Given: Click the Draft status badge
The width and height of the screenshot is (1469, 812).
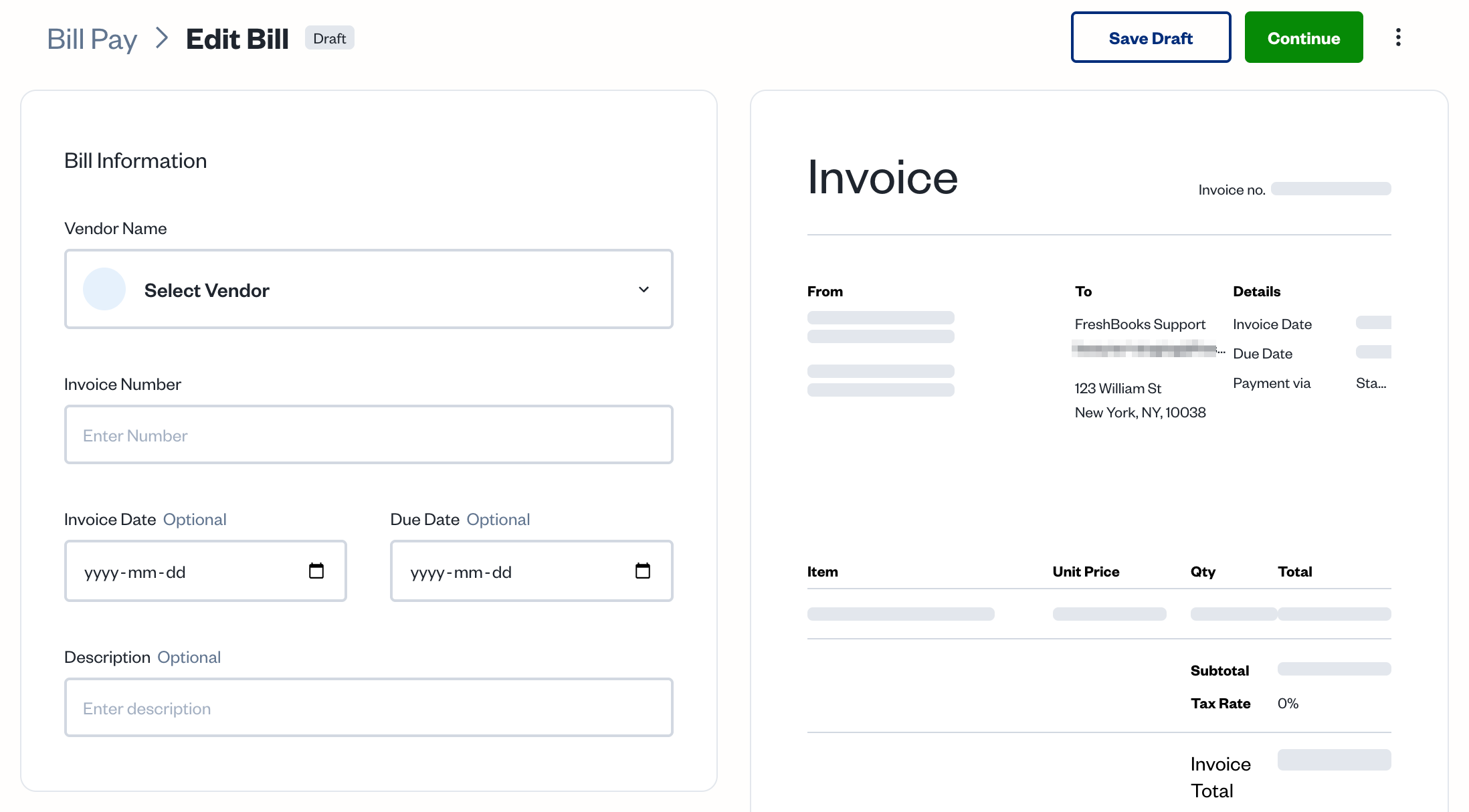Looking at the screenshot, I should [x=330, y=38].
